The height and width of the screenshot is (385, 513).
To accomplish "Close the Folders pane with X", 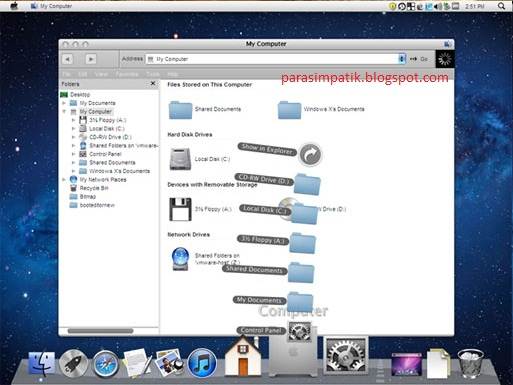I will (153, 83).
